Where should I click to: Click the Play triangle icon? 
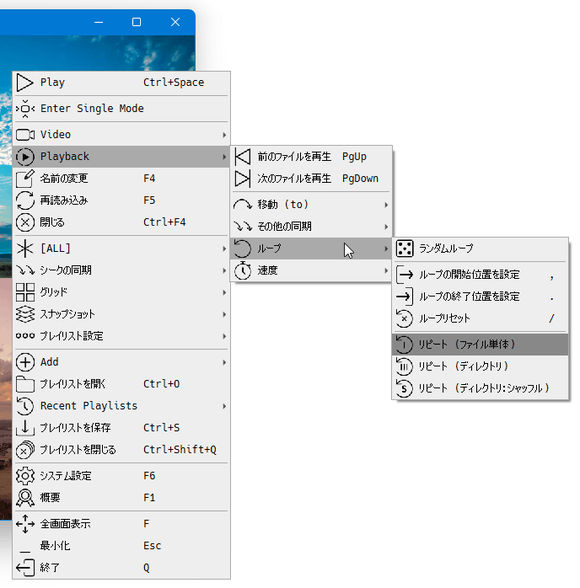(25, 83)
